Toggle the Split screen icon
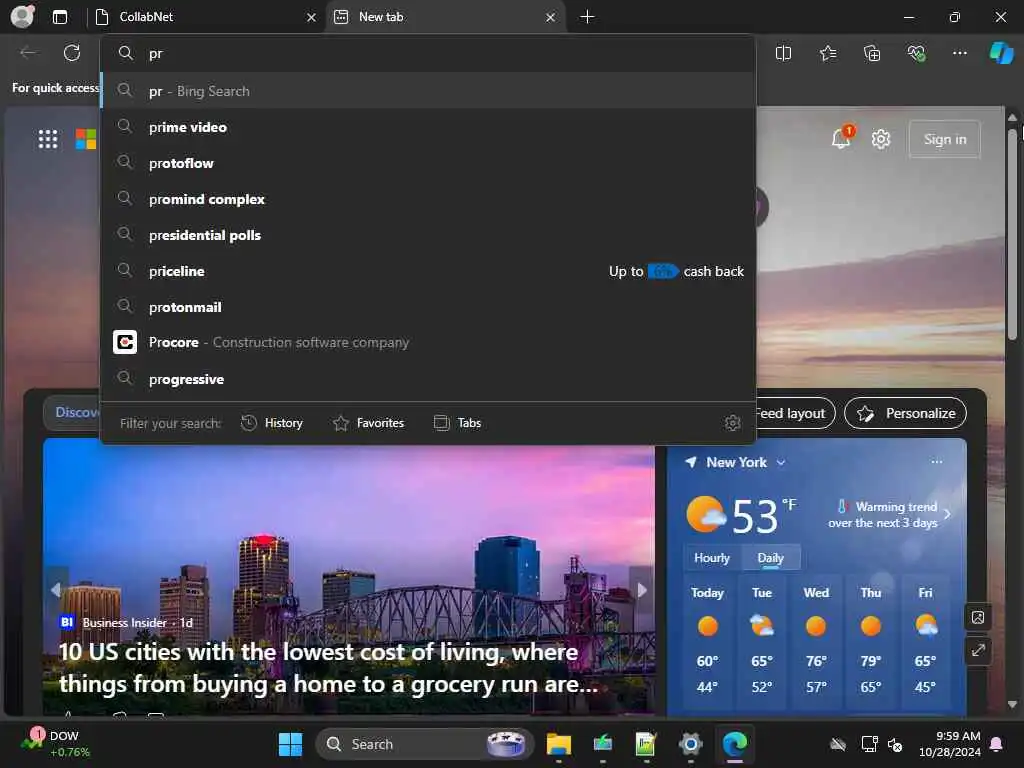The height and width of the screenshot is (768, 1024). [783, 53]
